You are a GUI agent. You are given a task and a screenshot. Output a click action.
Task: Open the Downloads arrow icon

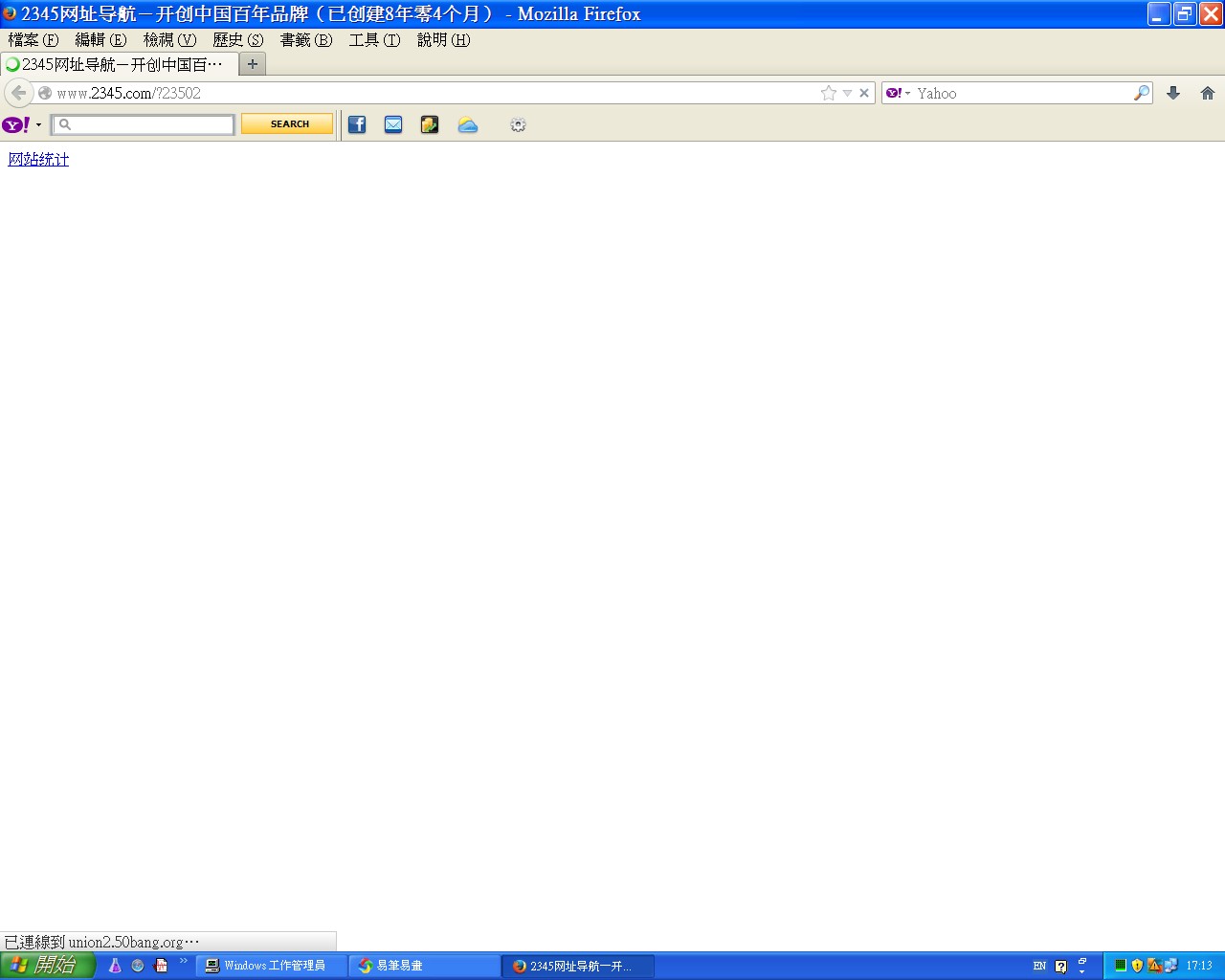(1173, 93)
